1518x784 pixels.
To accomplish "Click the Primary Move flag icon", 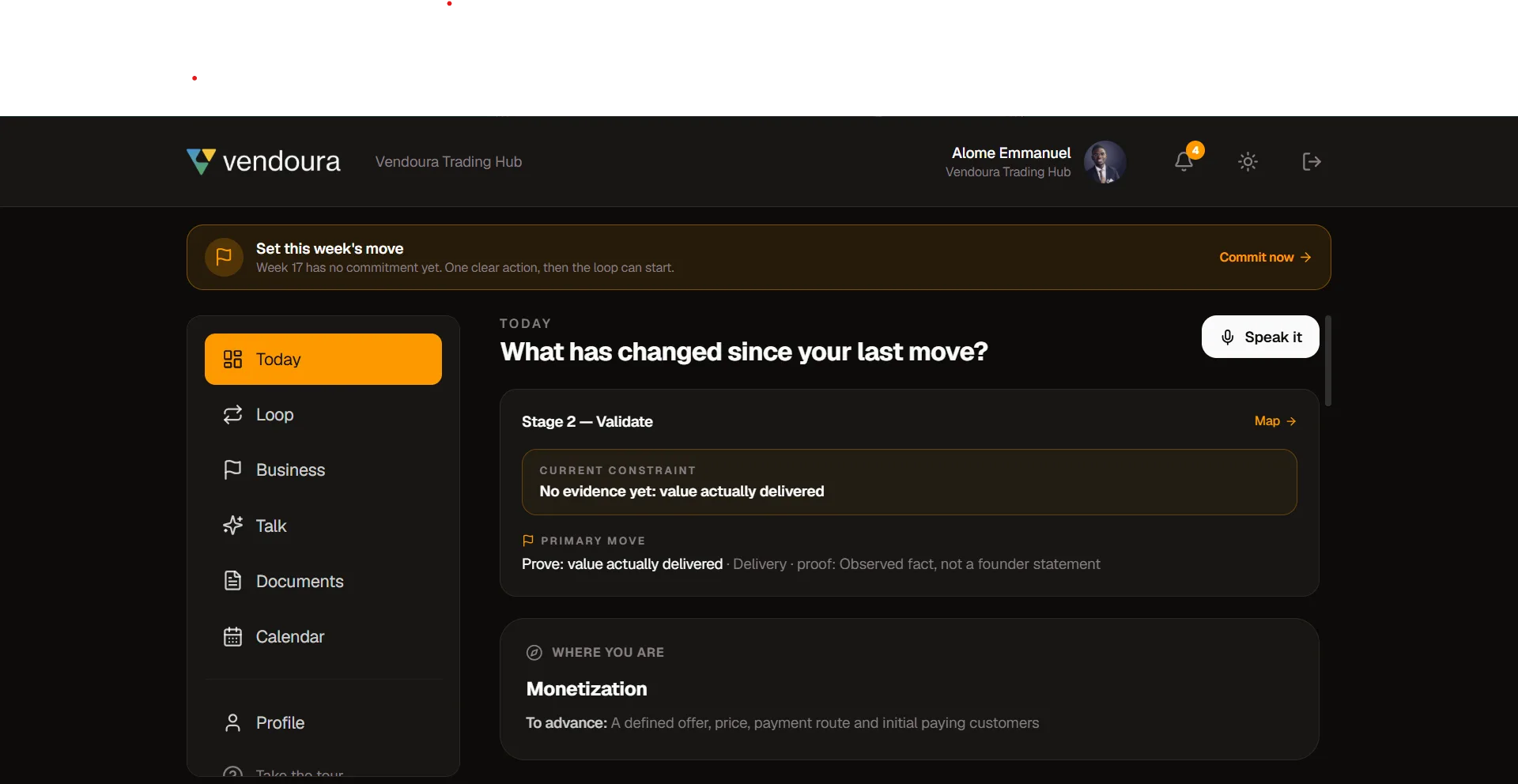I will (x=528, y=541).
